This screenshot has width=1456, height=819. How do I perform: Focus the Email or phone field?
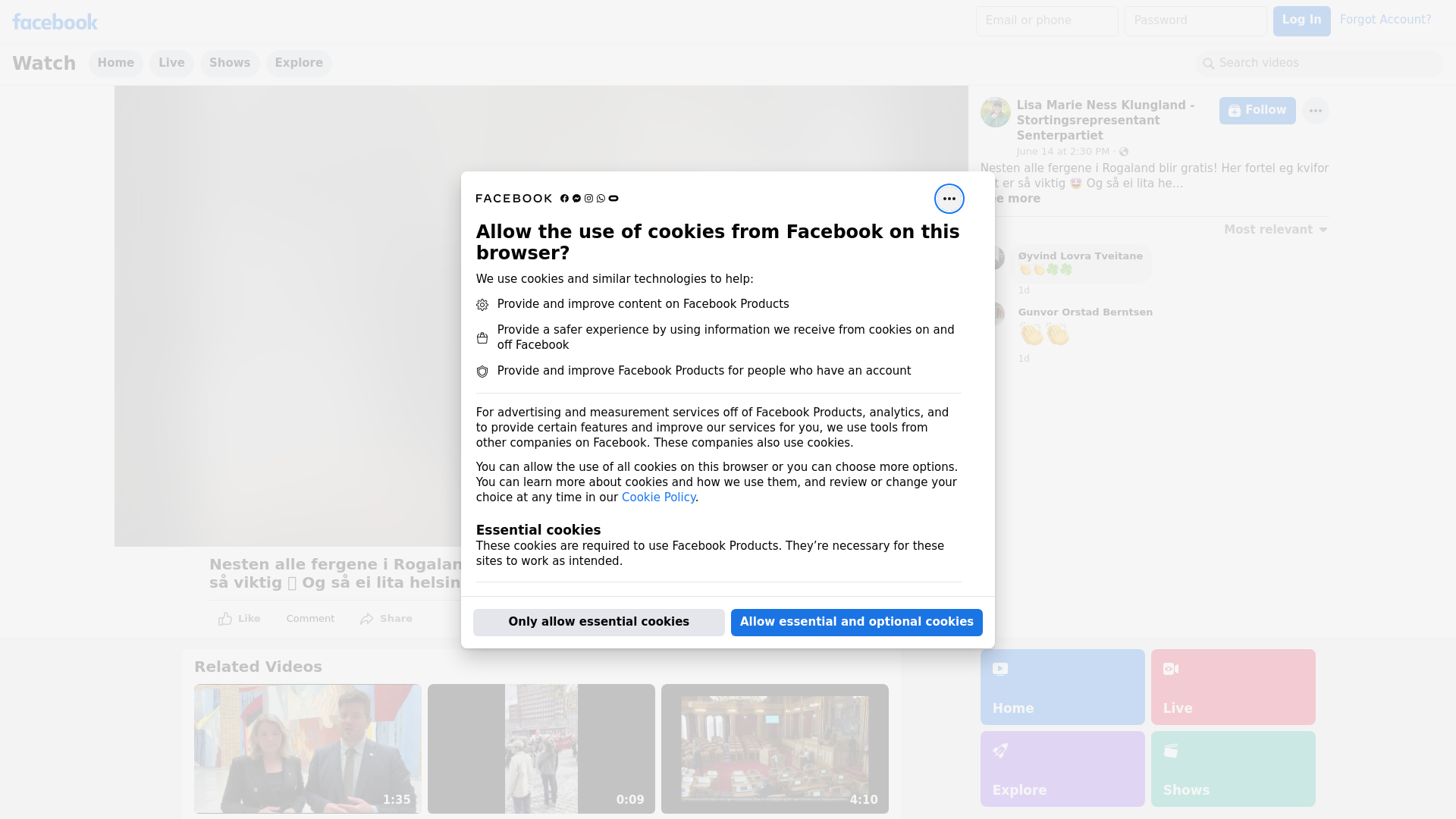[1046, 20]
